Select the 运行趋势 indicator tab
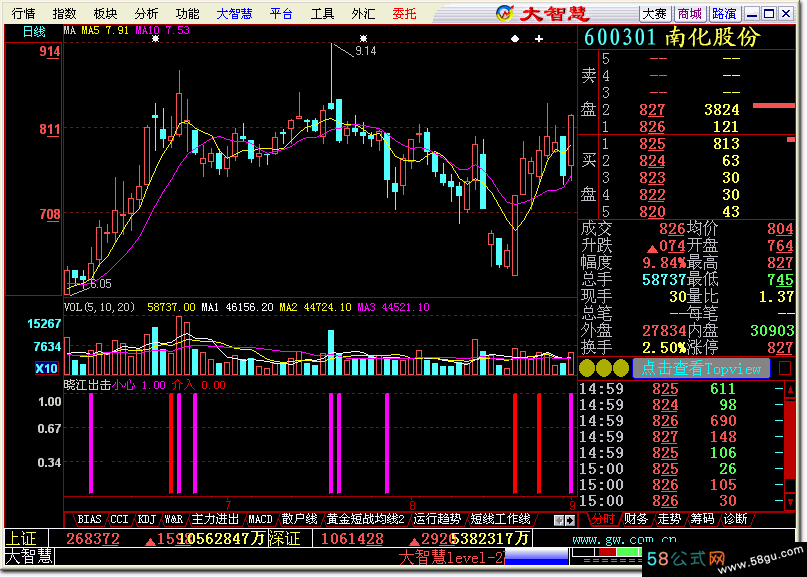This screenshot has height=577, width=807. point(437,519)
